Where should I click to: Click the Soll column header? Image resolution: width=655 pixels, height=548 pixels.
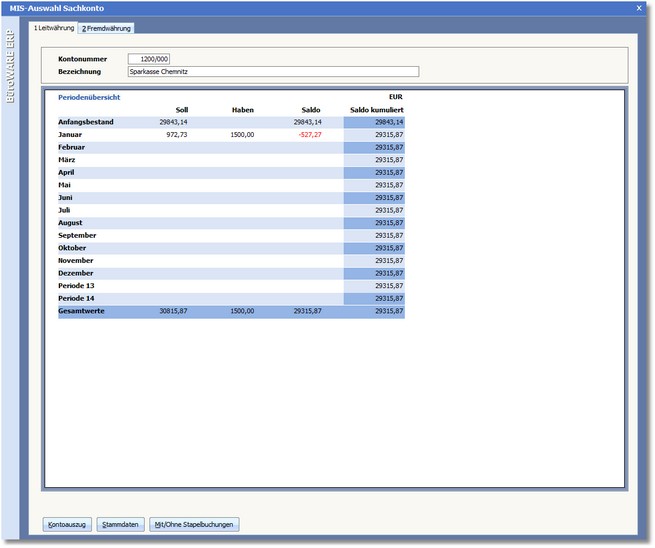pos(181,109)
